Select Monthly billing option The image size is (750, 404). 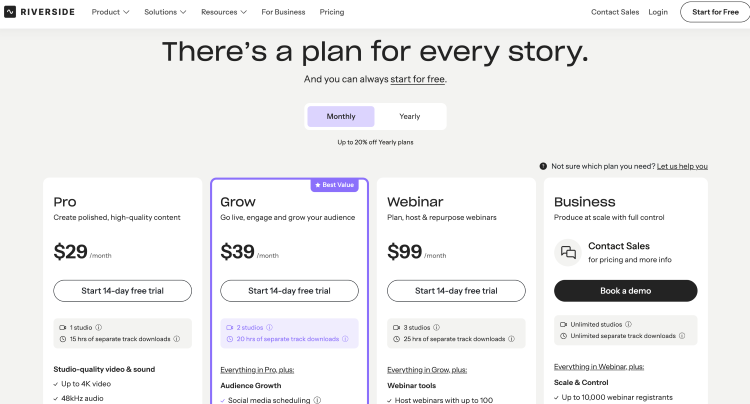tap(341, 116)
